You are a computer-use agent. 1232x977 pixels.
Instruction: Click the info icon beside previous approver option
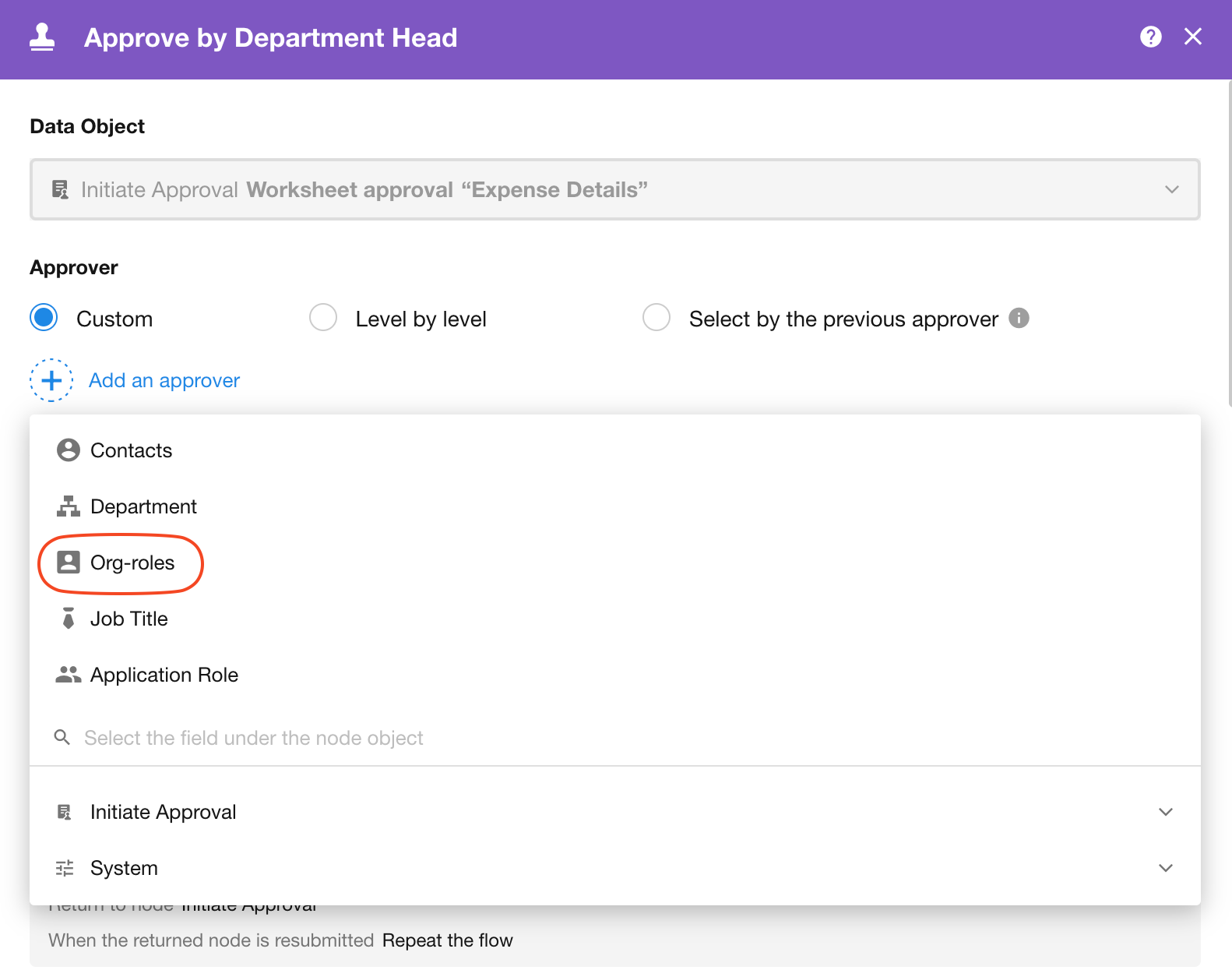point(1019,318)
